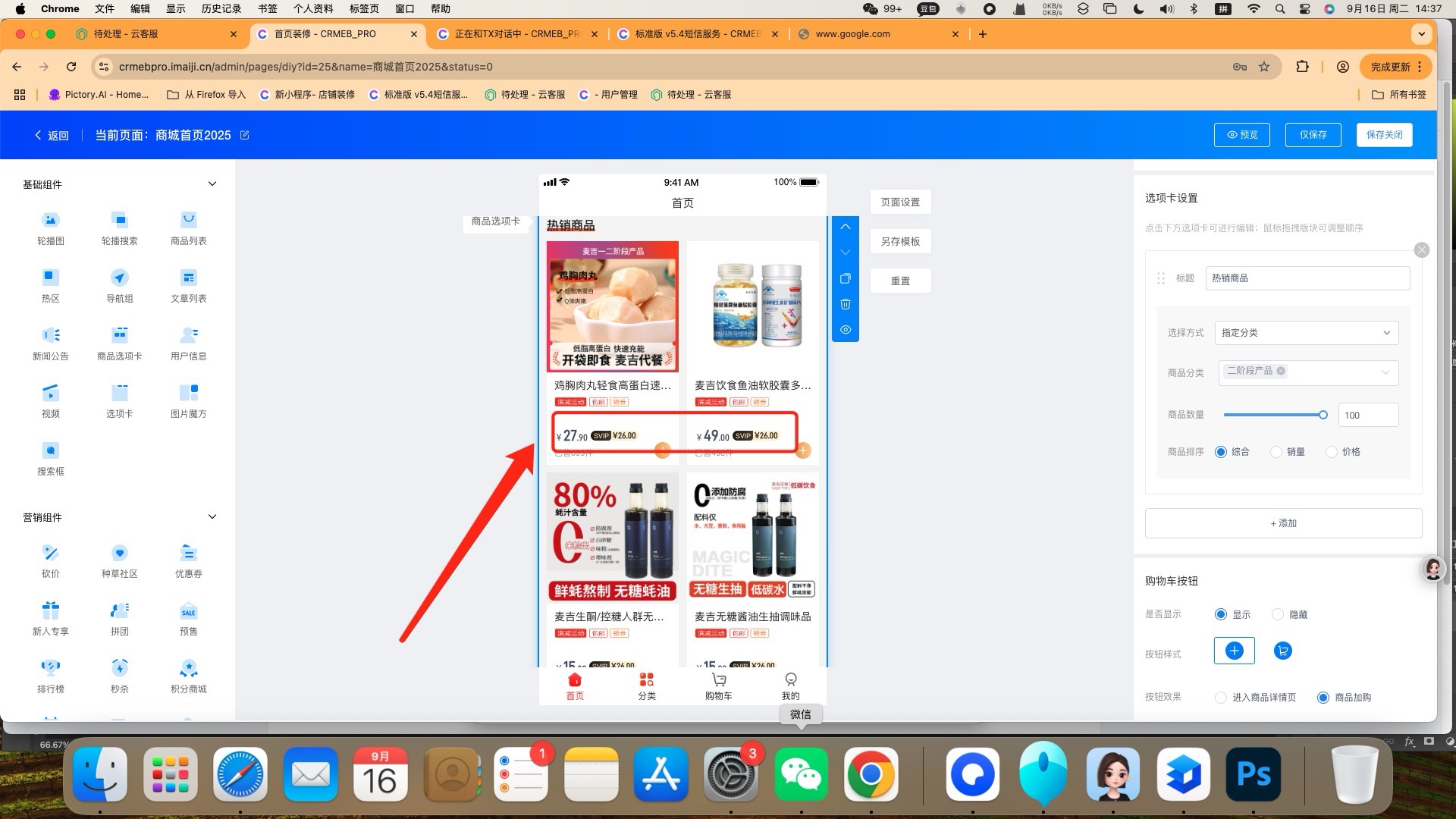Switch to 正在和TX对话中 tab
The image size is (1456, 819).
click(x=519, y=34)
